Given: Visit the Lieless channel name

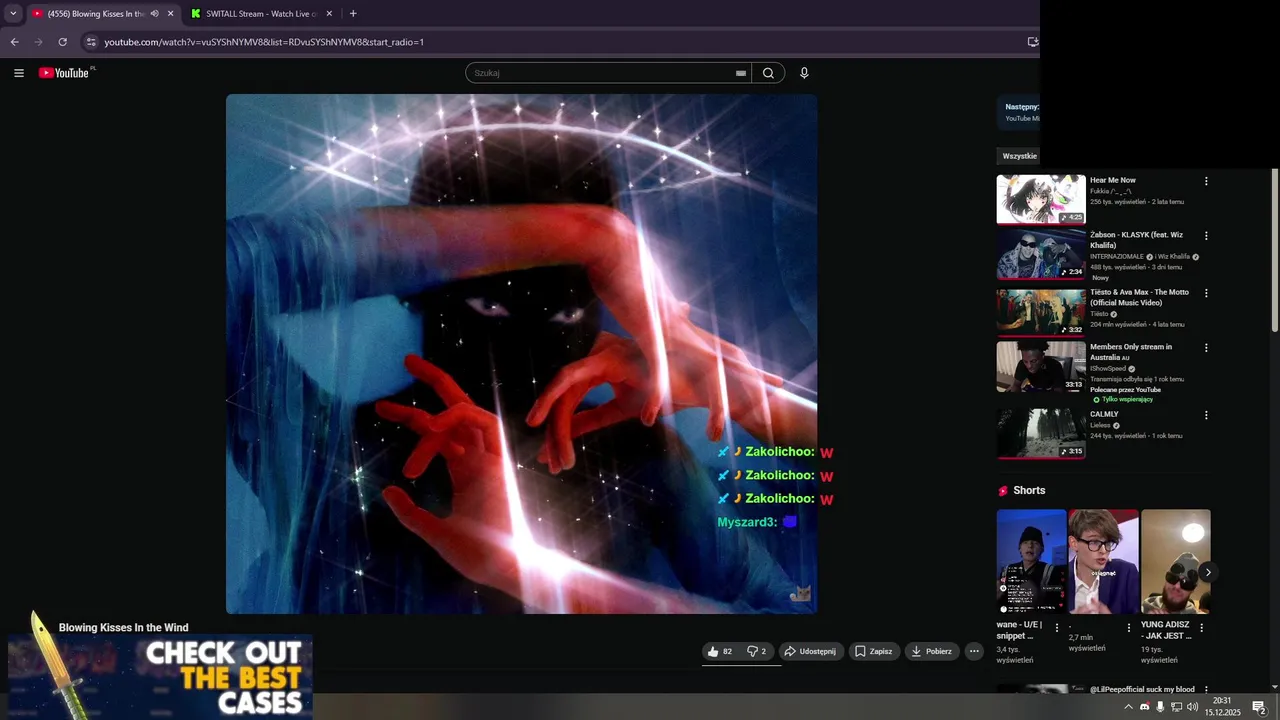Looking at the screenshot, I should (x=1100, y=425).
